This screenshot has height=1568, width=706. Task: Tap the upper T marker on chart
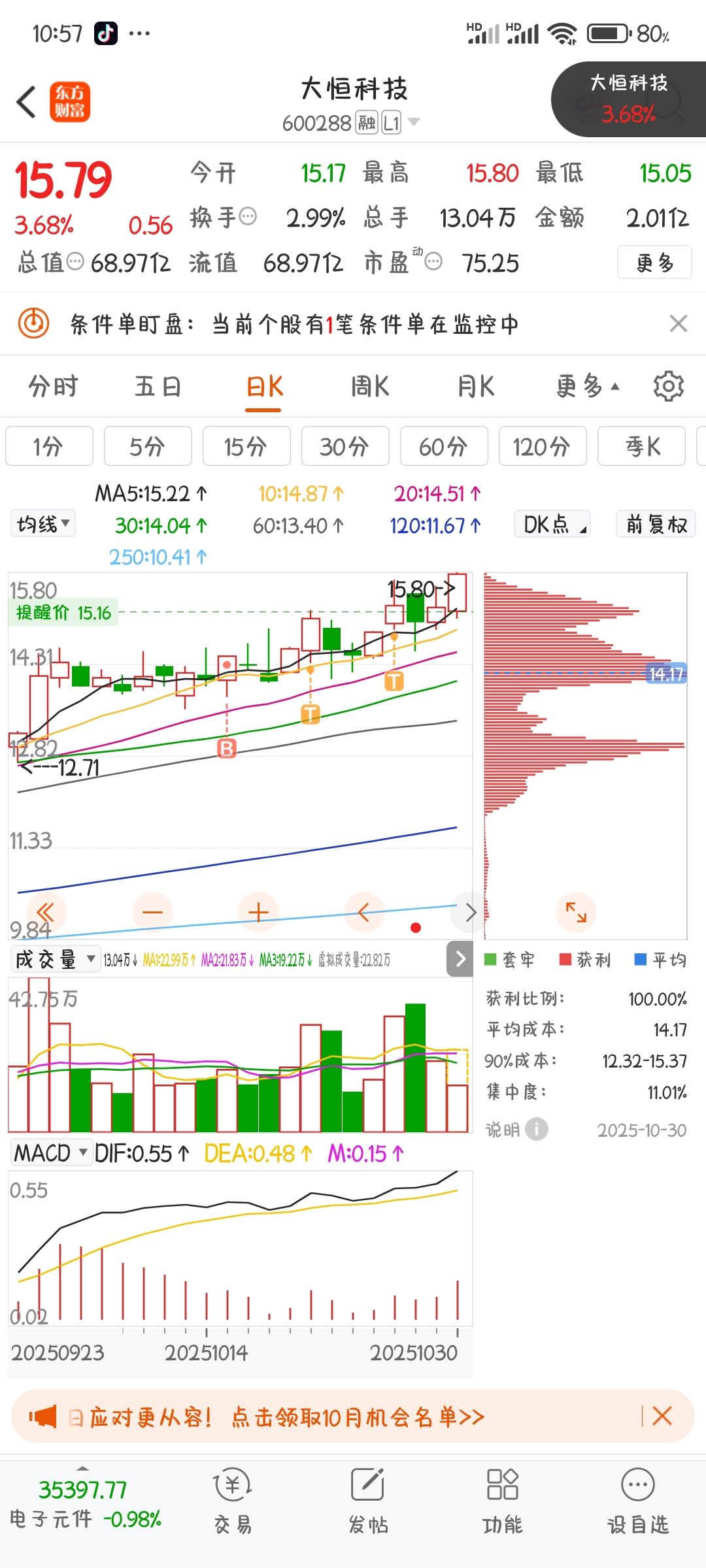click(x=394, y=681)
